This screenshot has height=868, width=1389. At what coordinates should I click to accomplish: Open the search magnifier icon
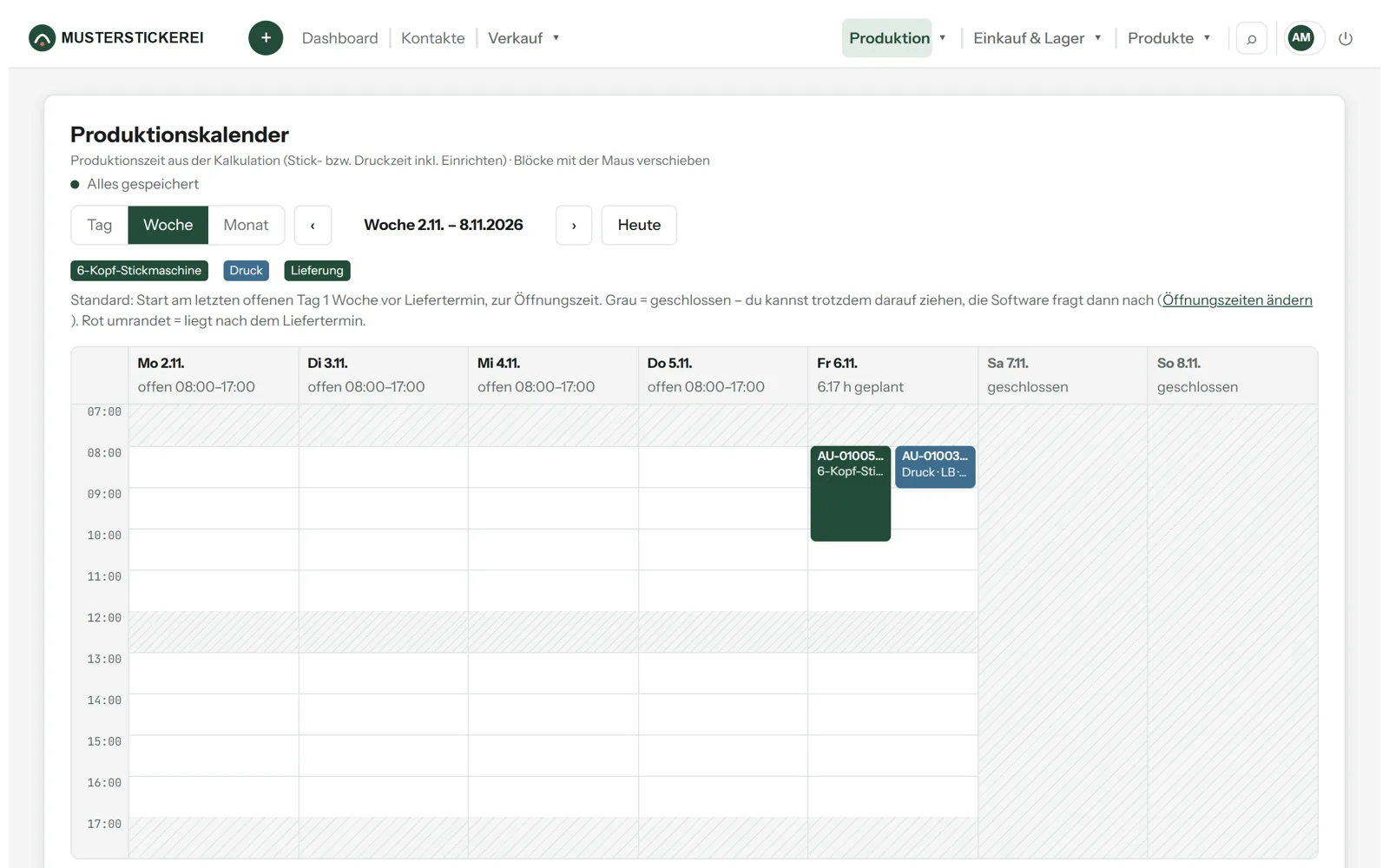coord(1251,38)
